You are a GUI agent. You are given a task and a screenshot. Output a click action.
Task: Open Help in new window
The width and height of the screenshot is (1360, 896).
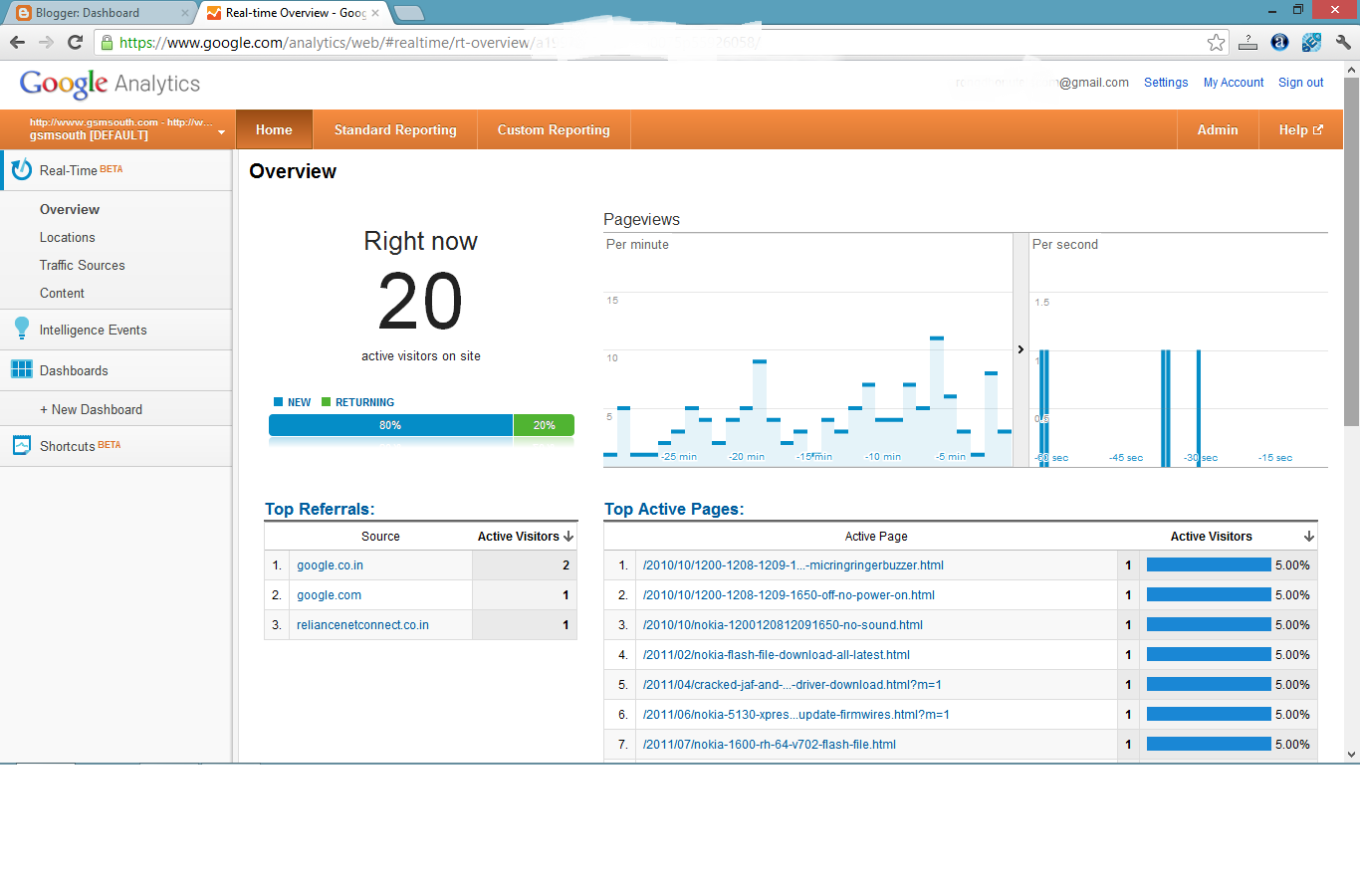click(1300, 129)
